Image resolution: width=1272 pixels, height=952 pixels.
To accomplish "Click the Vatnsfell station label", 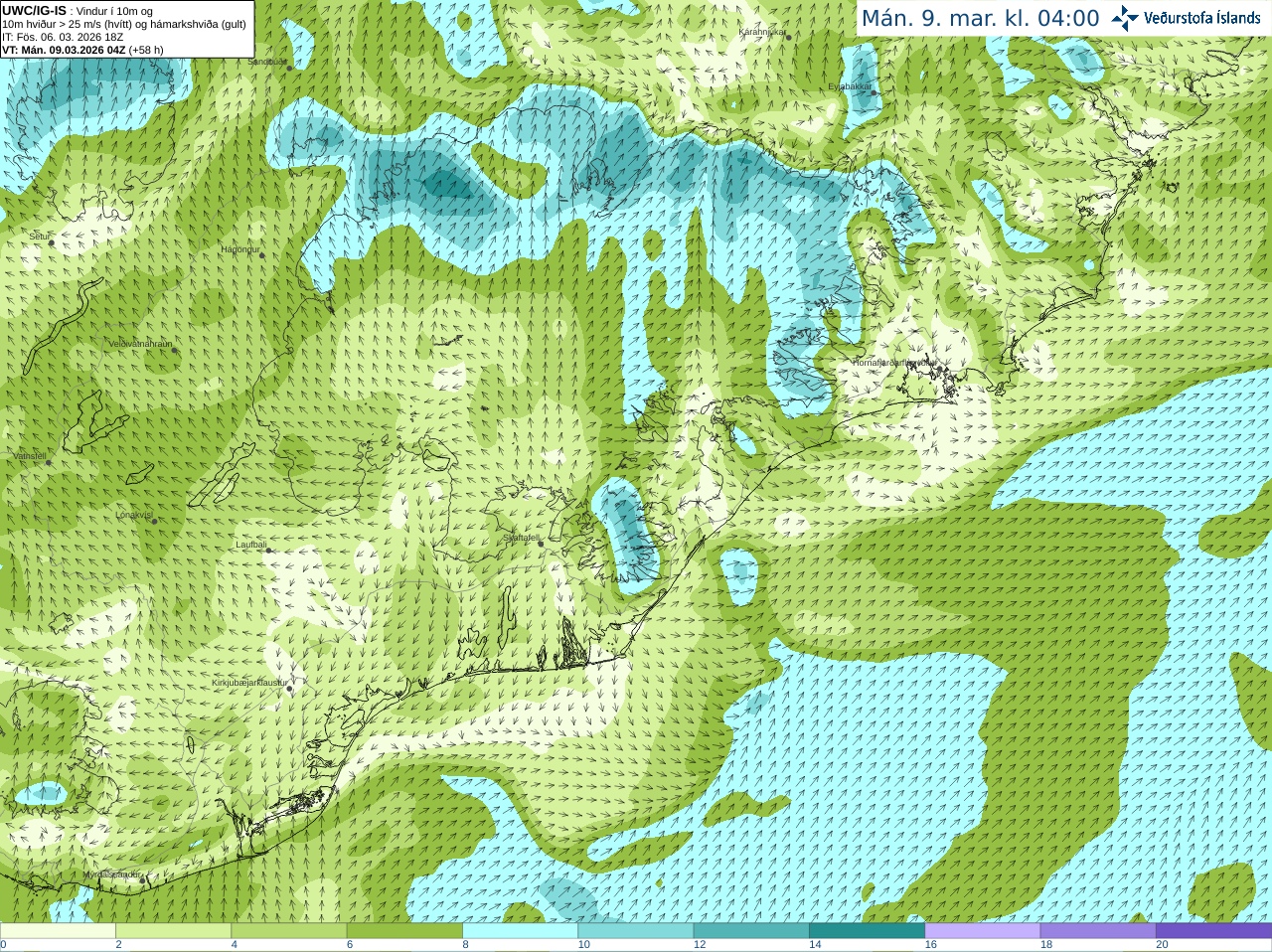I will (x=29, y=456).
